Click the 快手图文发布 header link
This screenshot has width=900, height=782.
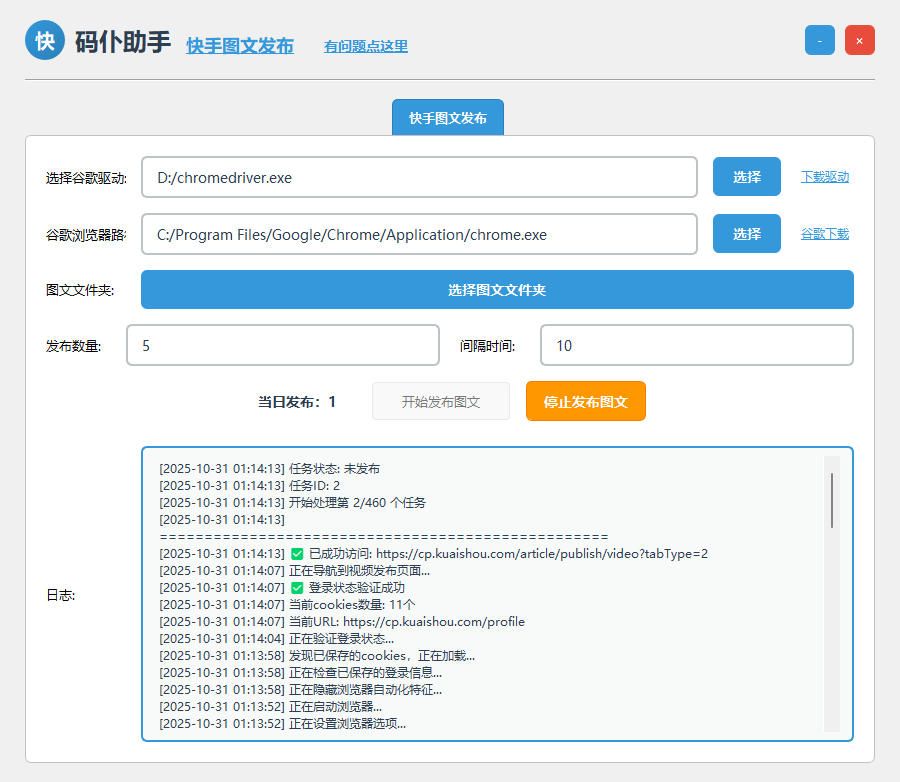coord(239,44)
